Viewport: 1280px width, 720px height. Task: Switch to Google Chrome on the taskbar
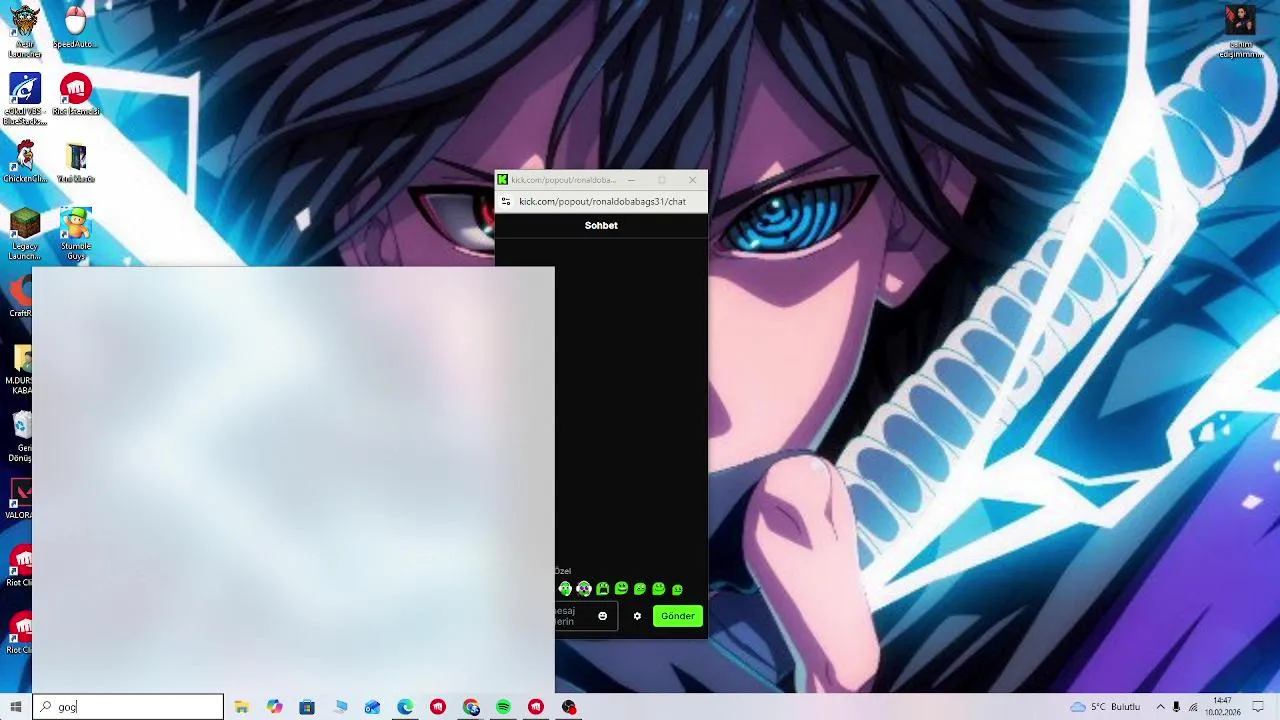(471, 707)
